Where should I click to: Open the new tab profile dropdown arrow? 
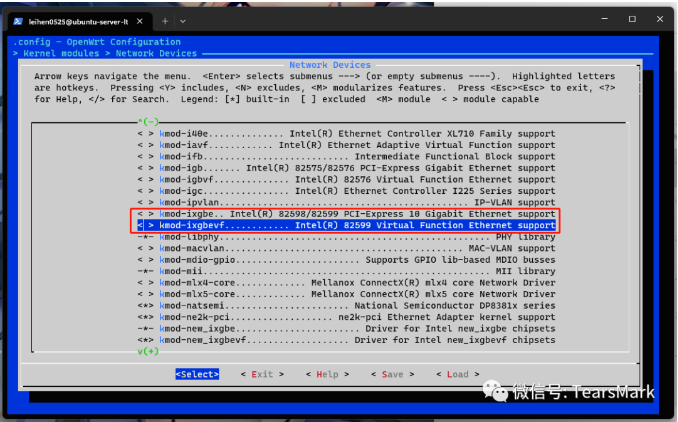coord(182,21)
